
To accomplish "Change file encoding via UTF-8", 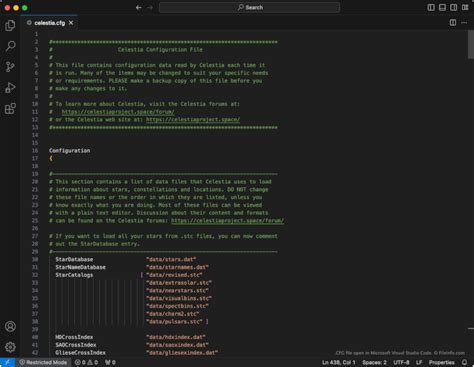I will click(x=401, y=362).
